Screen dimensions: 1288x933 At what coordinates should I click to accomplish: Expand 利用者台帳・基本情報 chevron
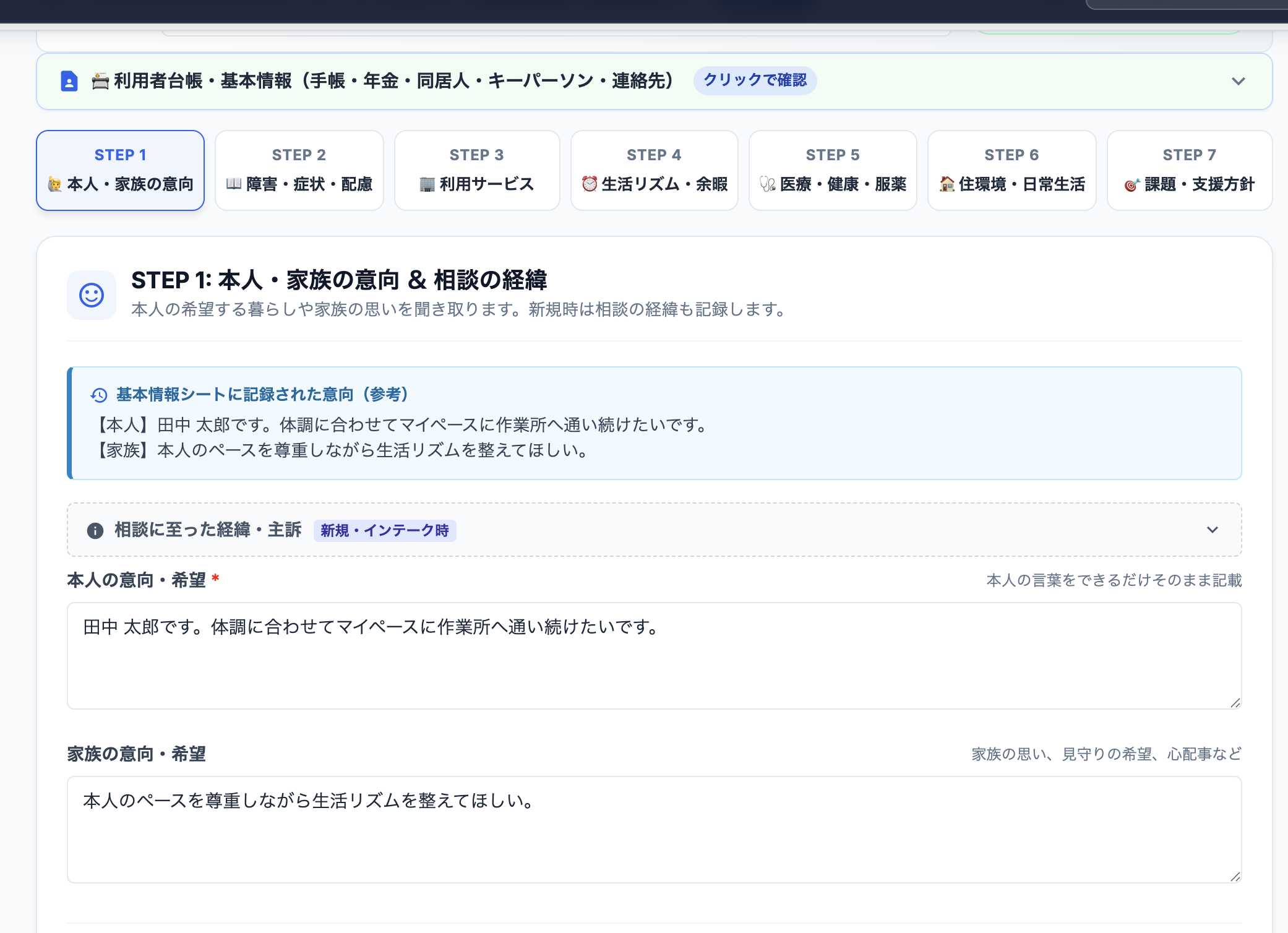coord(1239,81)
